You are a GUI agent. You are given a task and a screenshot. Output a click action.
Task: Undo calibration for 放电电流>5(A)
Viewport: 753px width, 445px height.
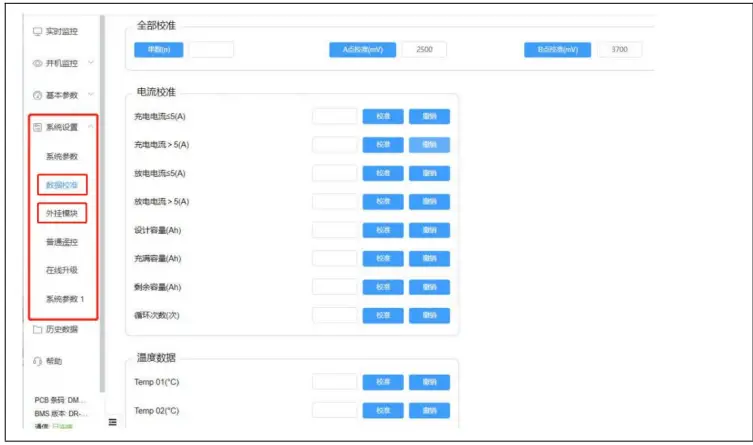pyautogui.click(x=429, y=201)
